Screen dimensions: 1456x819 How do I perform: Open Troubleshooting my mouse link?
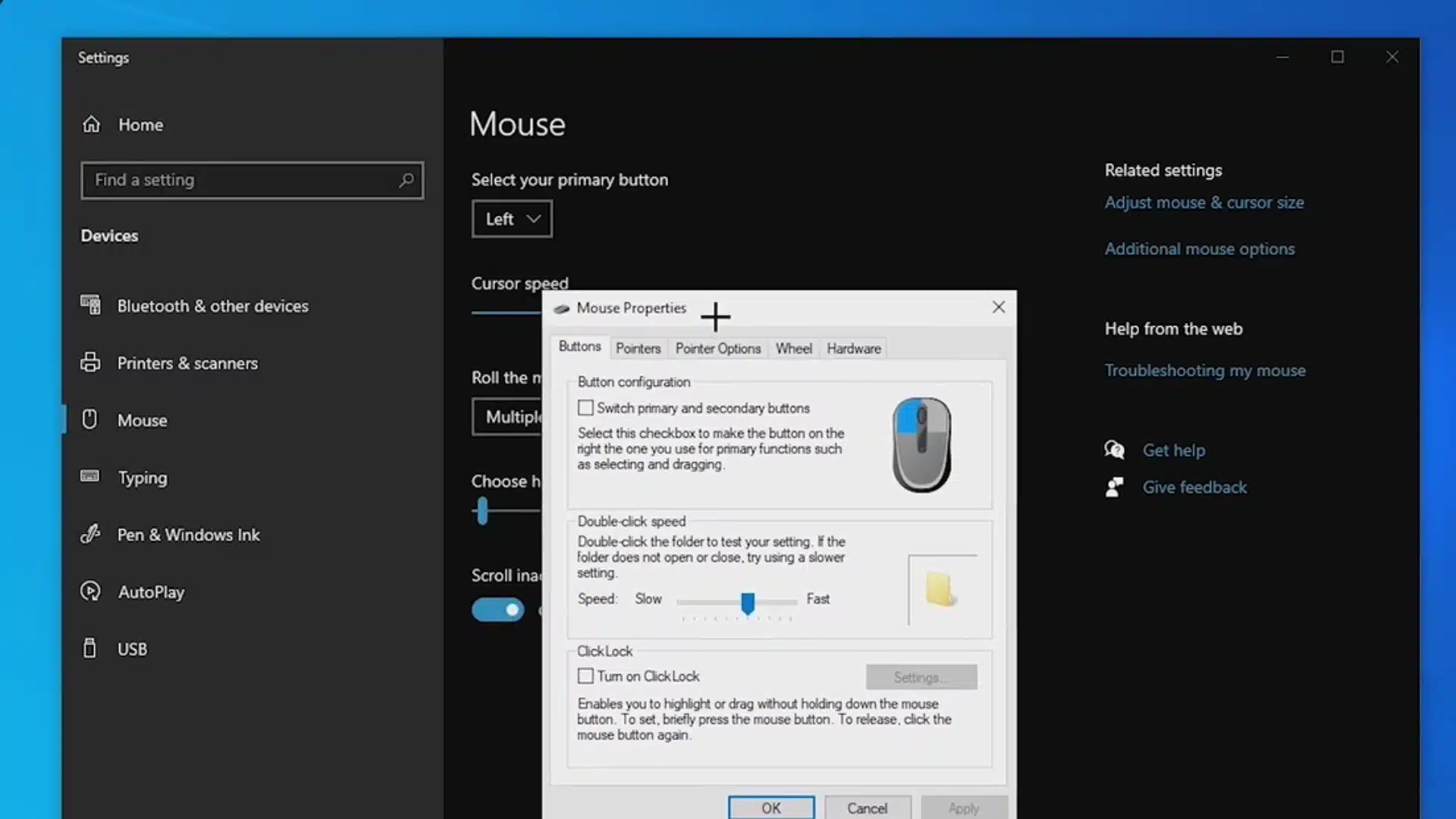click(1205, 370)
